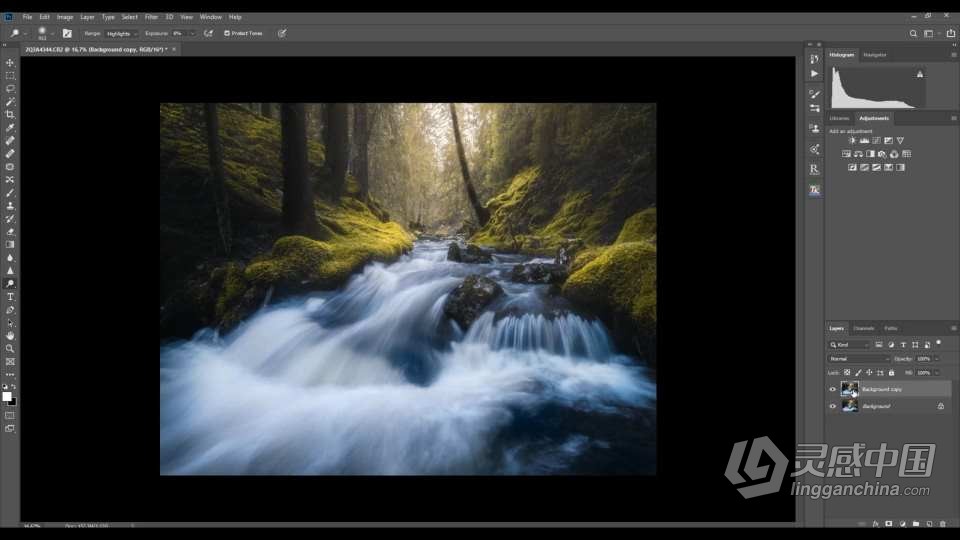Select the Brush tool
Image resolution: width=960 pixels, height=540 pixels.
tap(10, 193)
